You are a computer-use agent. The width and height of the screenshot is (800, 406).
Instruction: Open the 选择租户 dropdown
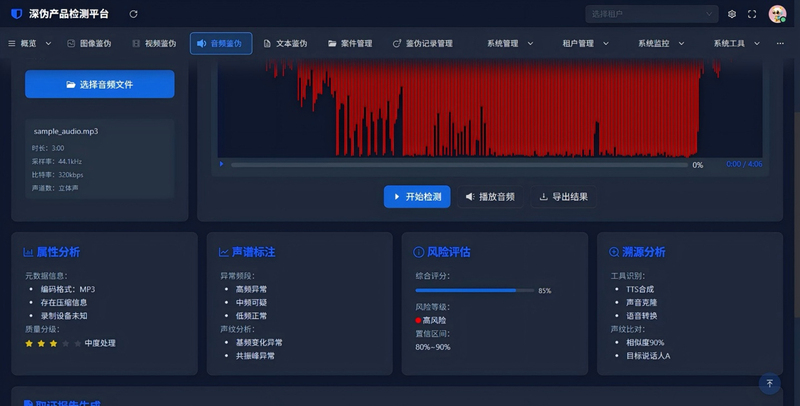click(x=652, y=14)
